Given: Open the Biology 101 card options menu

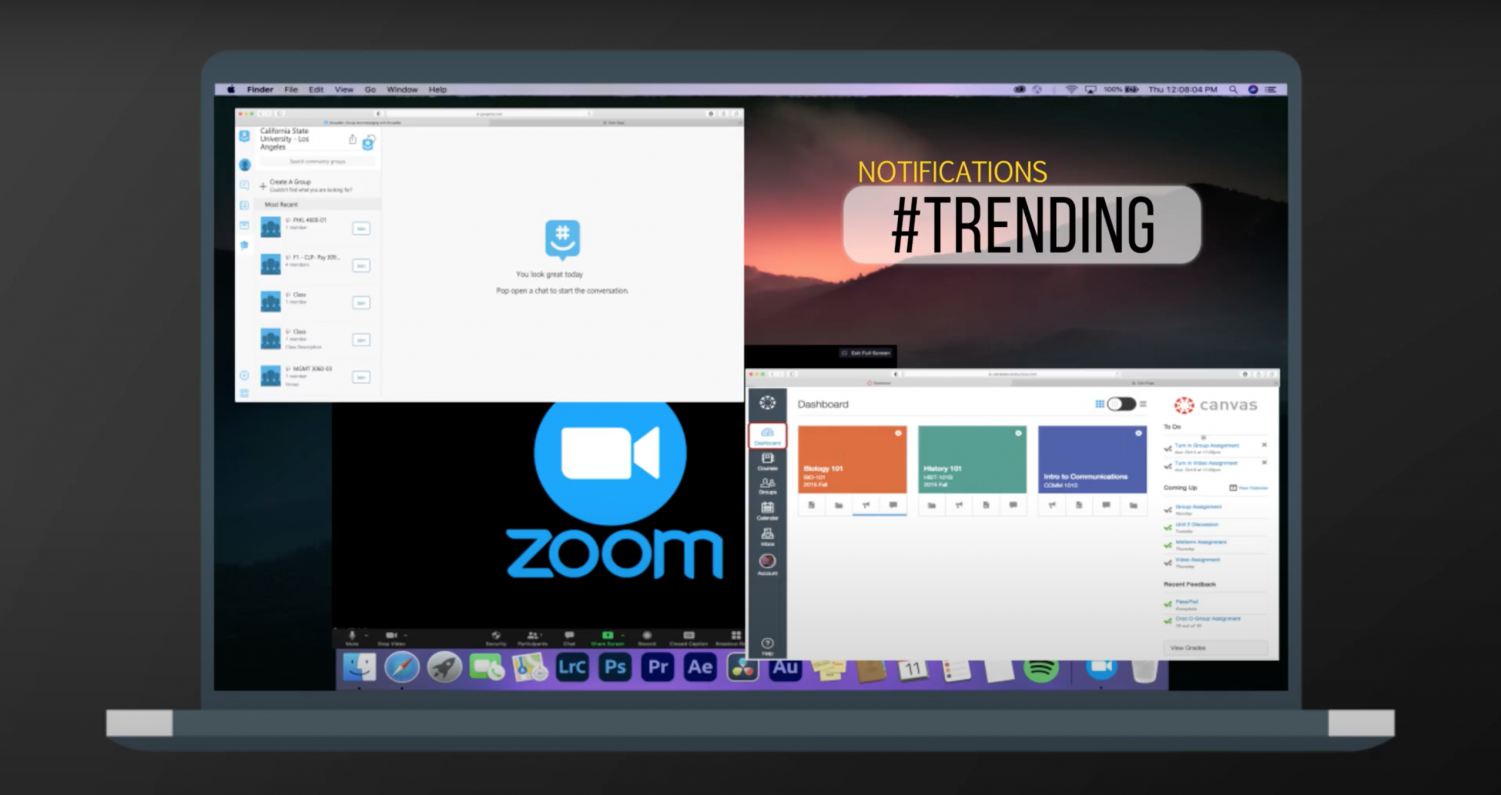Looking at the screenshot, I should point(898,433).
